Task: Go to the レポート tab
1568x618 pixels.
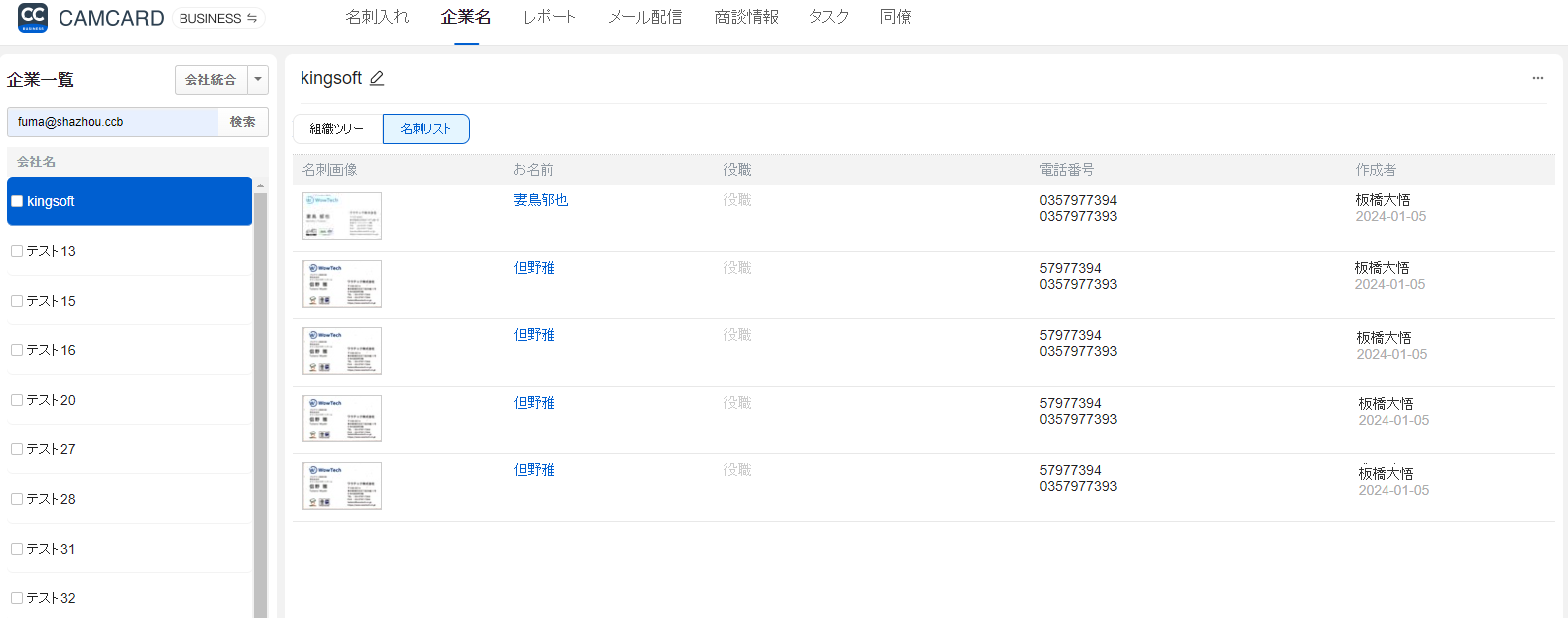Action: coord(549,17)
